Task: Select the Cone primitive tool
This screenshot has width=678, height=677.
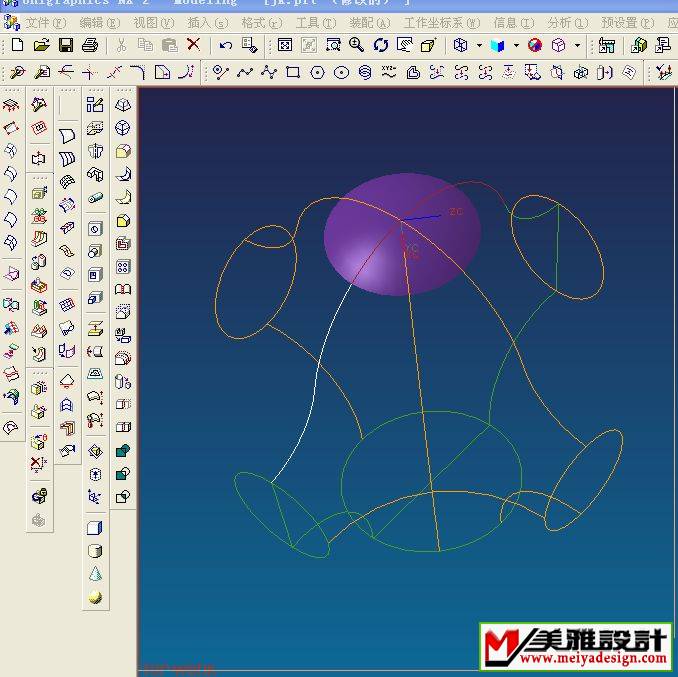Action: [95, 574]
